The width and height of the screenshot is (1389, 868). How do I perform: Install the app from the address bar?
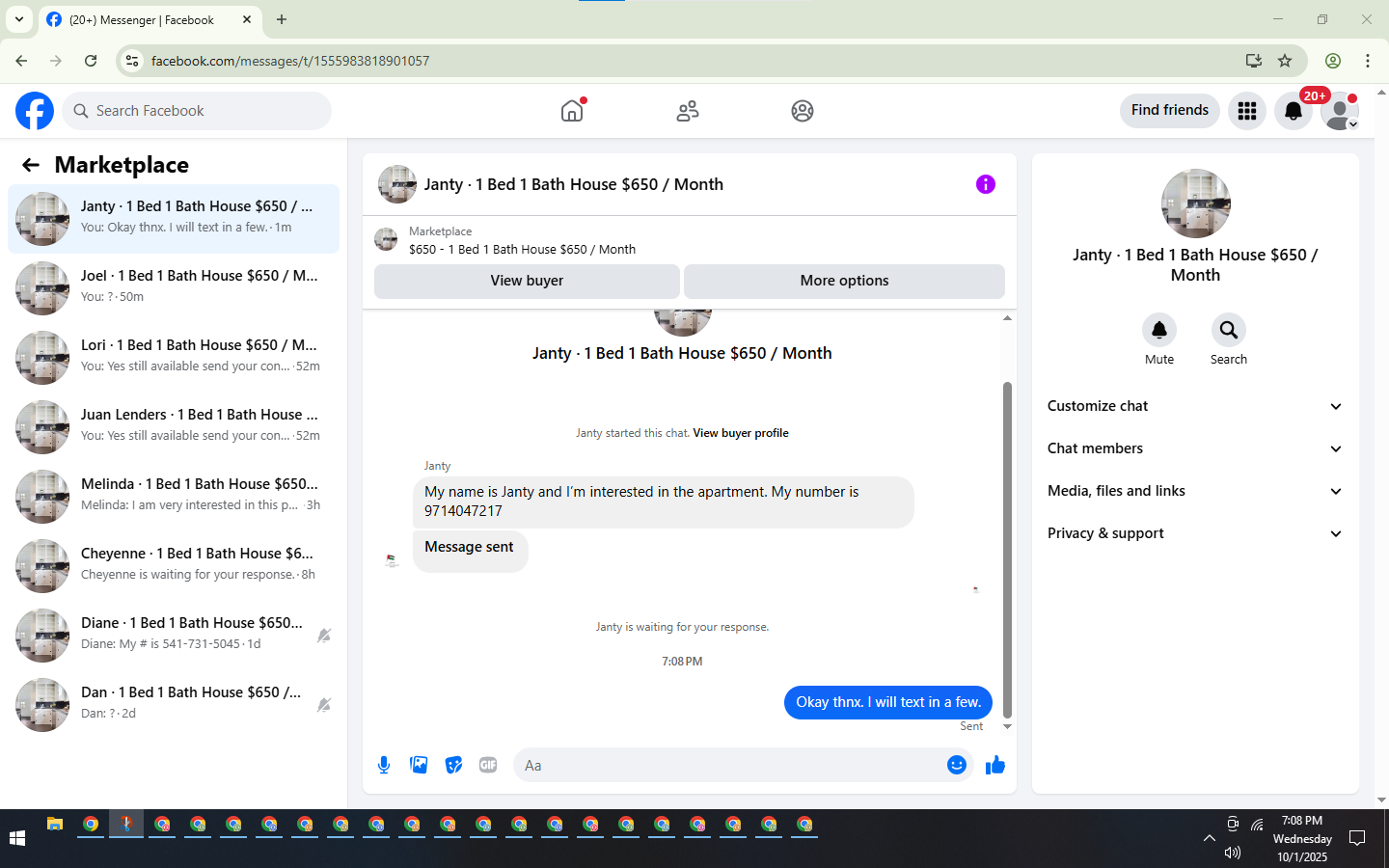coord(1254,61)
